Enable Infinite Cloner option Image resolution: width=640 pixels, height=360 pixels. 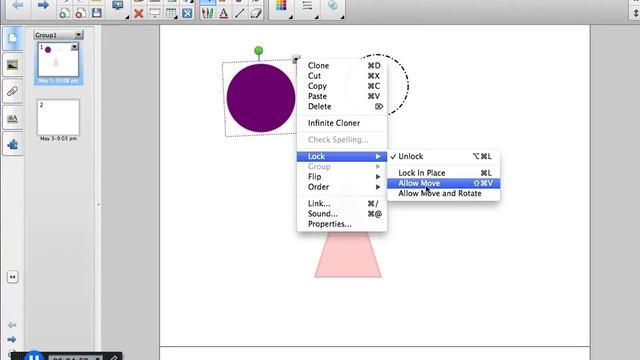(x=342, y=123)
